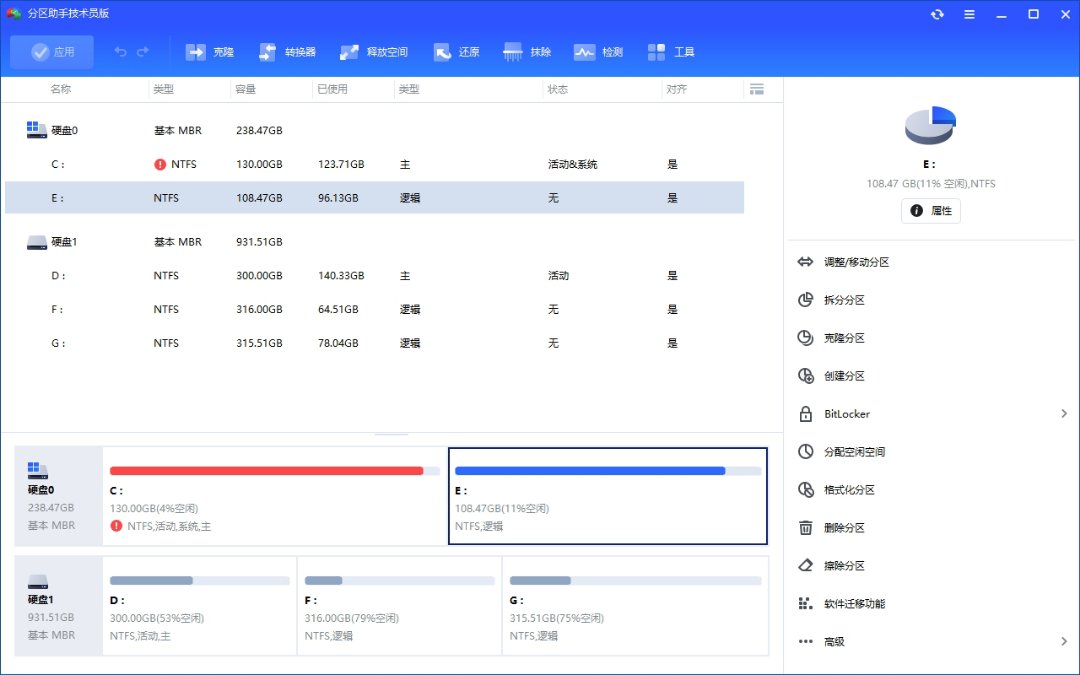Open the hamburger menu in title bar
The height and width of the screenshot is (675, 1080).
pyautogui.click(x=969, y=14)
